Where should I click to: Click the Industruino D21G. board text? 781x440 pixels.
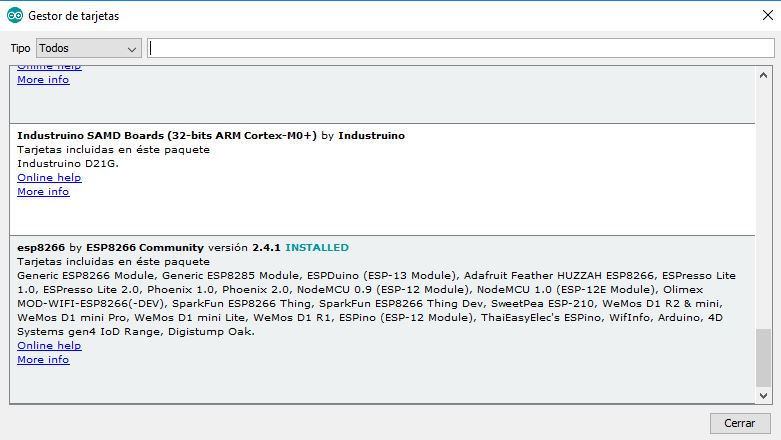pyautogui.click(x=68, y=163)
